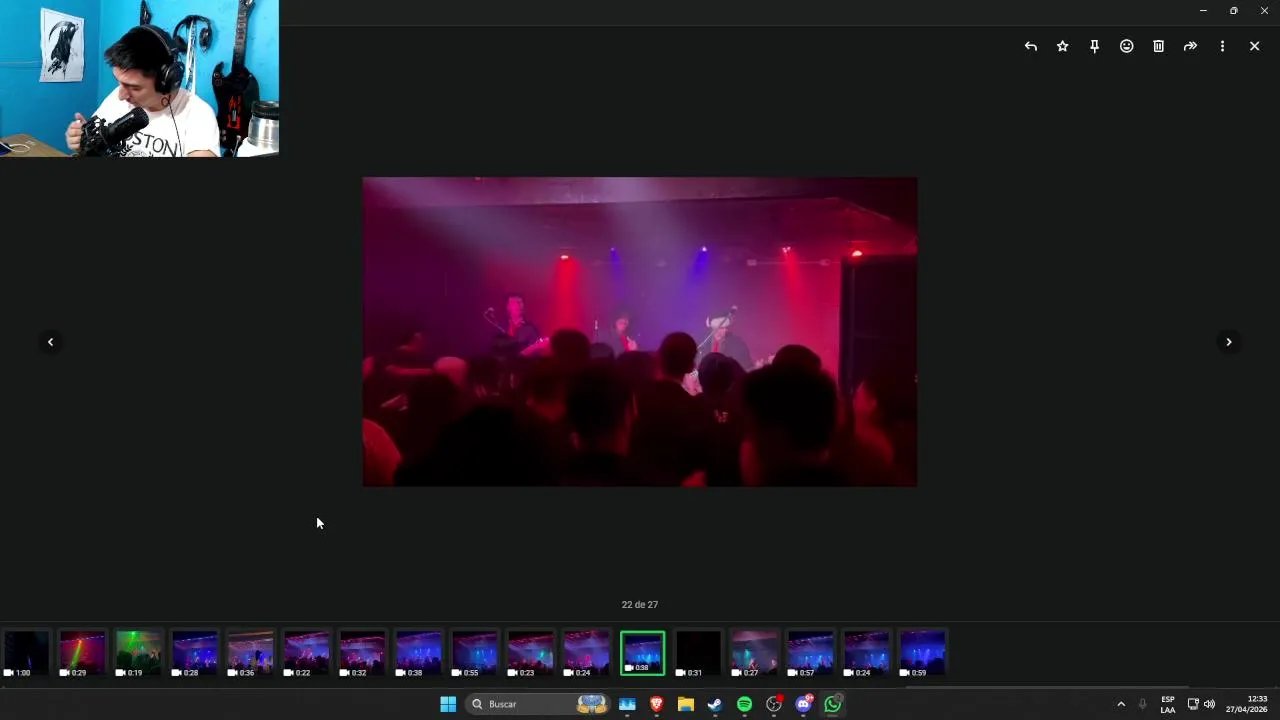Image resolution: width=1280 pixels, height=720 pixels.
Task: Pick the 0:22 video thumbnail
Action: (x=307, y=653)
